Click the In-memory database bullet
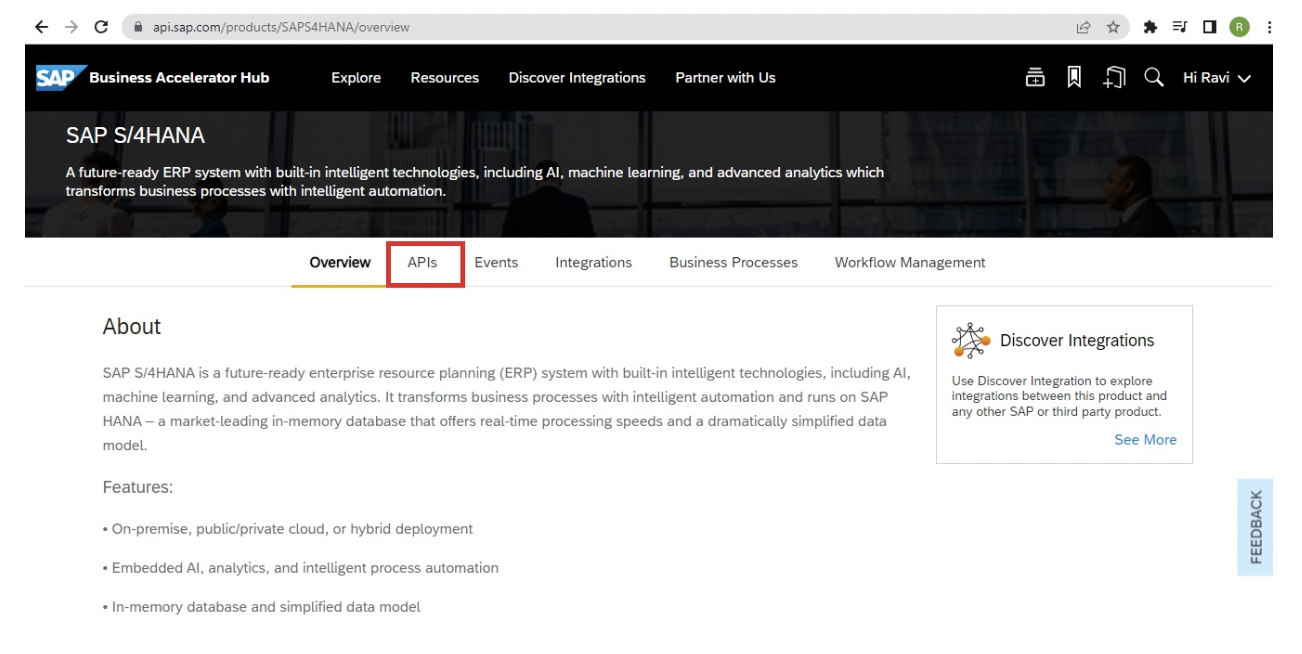Screen dimensions: 1302x654 tap(261, 607)
